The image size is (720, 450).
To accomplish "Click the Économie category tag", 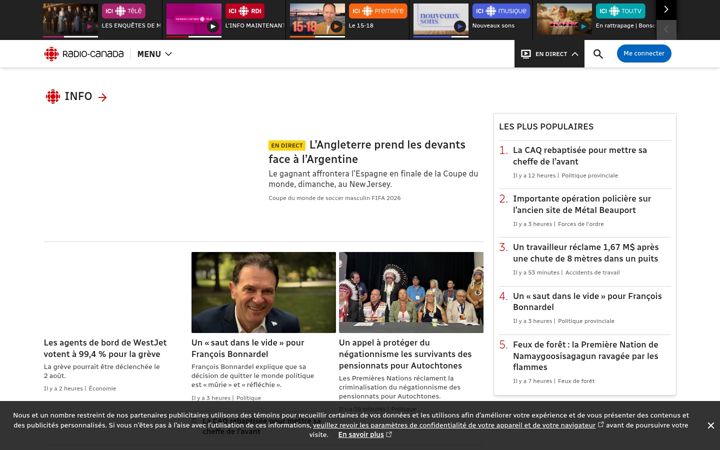I will click(x=102, y=388).
